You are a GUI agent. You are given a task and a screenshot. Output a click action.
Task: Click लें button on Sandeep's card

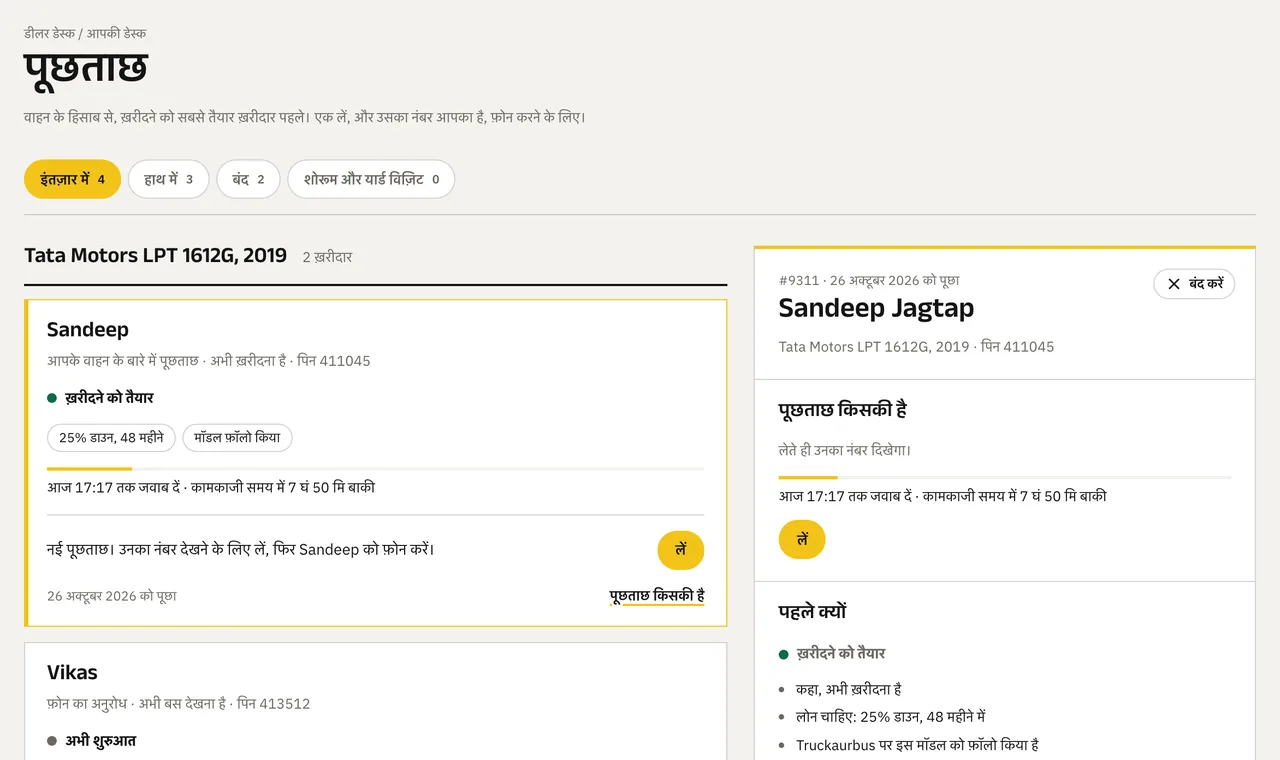pyautogui.click(x=681, y=550)
